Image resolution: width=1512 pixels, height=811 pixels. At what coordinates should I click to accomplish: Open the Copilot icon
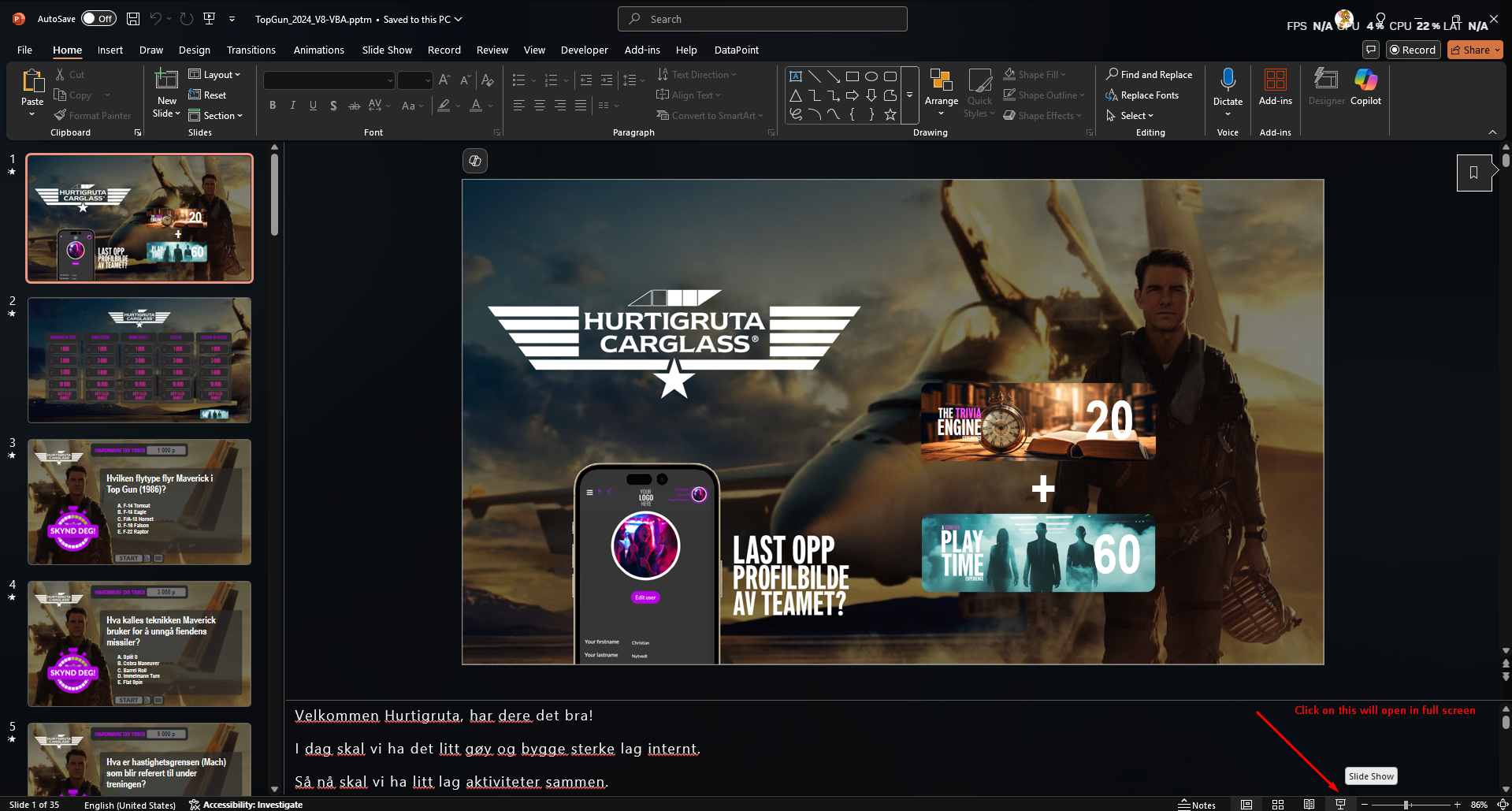1365,80
